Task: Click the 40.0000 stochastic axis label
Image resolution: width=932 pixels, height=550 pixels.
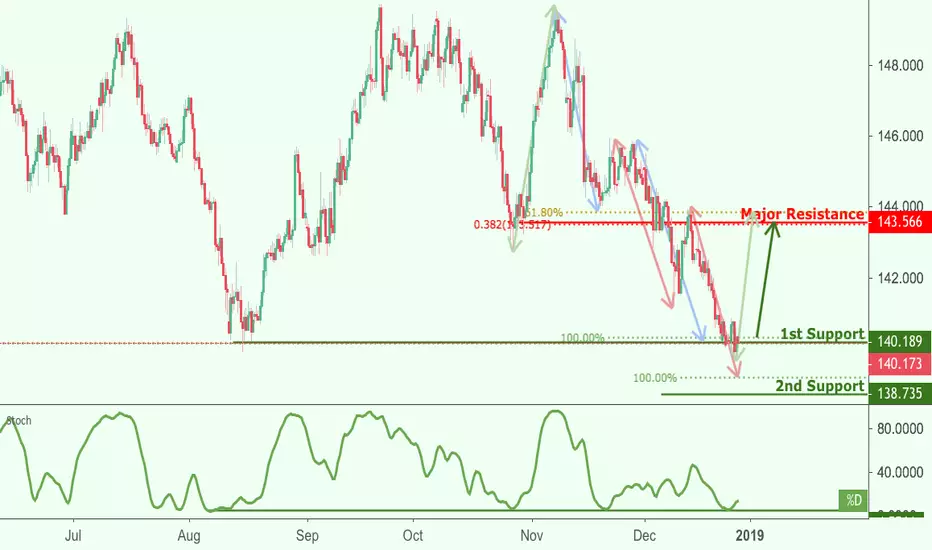Action: (900, 472)
